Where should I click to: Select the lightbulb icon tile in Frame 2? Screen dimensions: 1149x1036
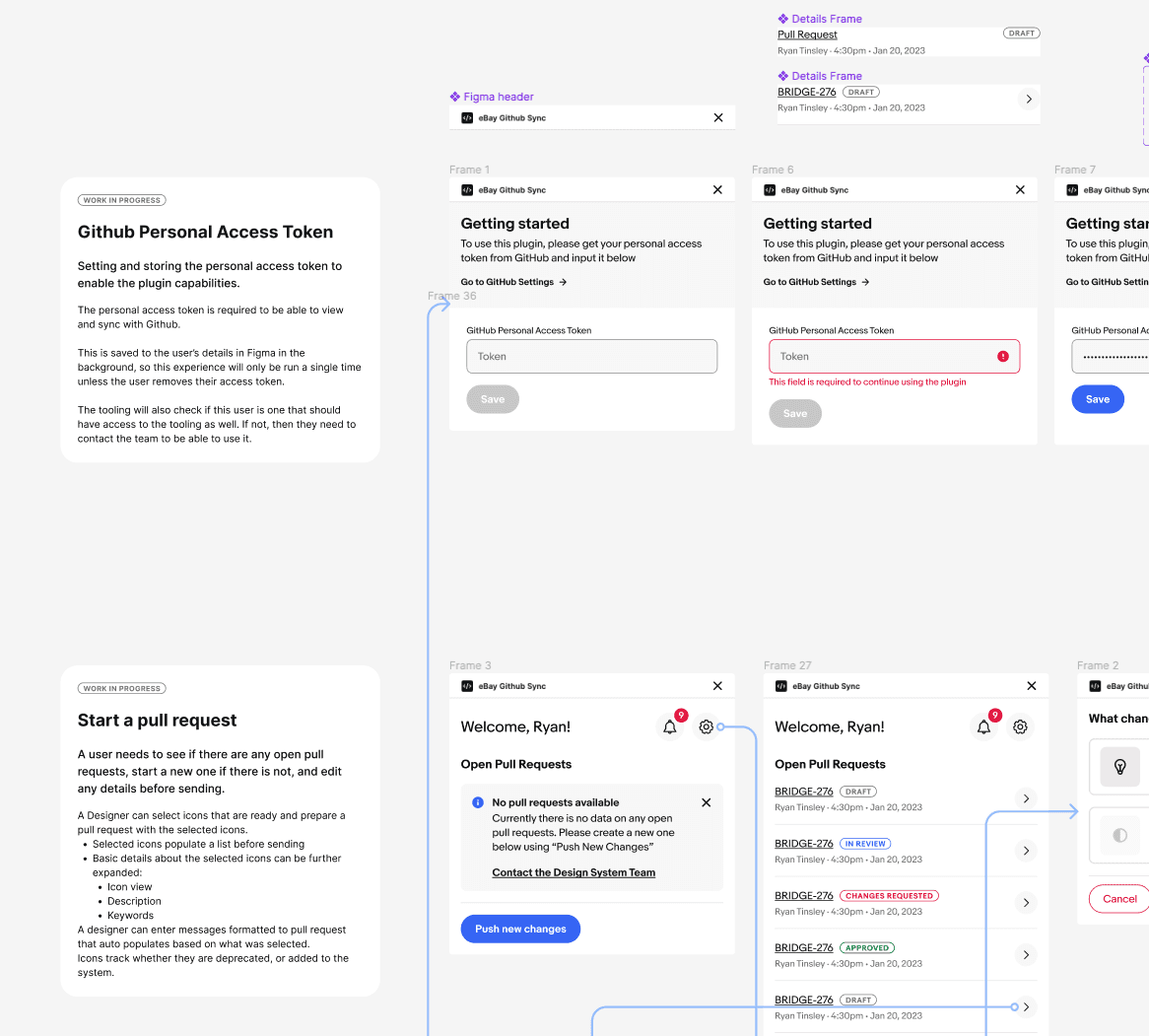point(1119,767)
